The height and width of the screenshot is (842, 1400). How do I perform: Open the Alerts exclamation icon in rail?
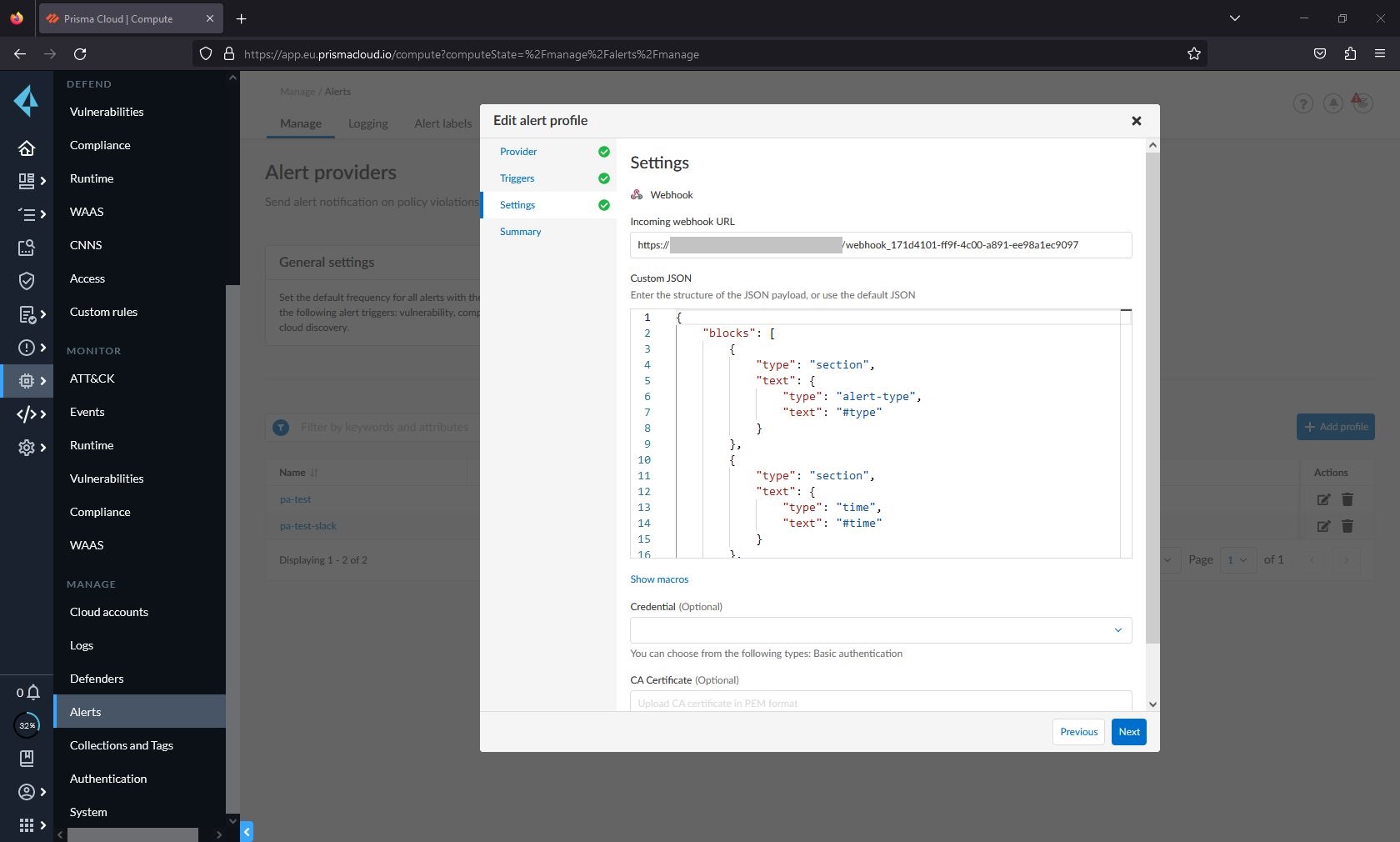pyautogui.click(x=27, y=348)
